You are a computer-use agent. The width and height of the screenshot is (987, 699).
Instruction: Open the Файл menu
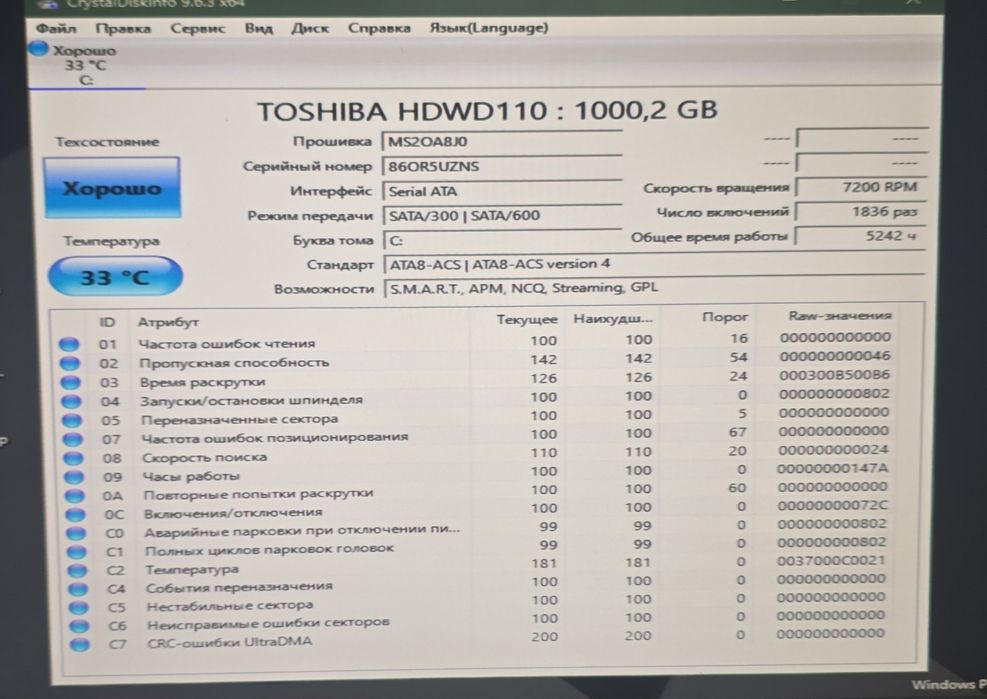coord(56,28)
